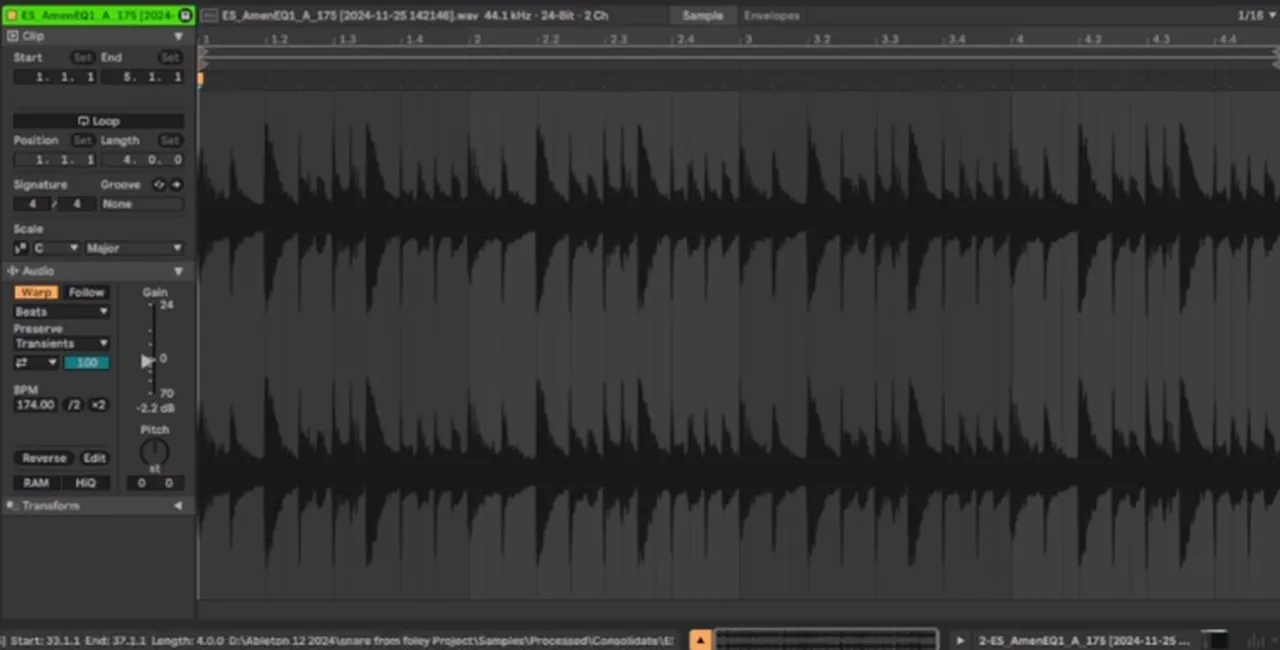Click the Groove hot-swap icon

158,185
